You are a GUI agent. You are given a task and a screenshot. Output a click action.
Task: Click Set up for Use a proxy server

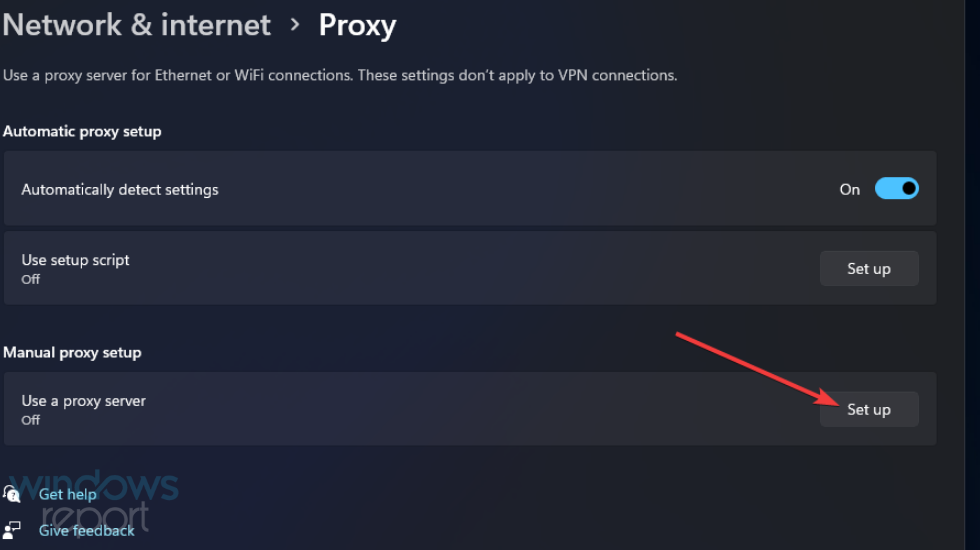coord(868,409)
